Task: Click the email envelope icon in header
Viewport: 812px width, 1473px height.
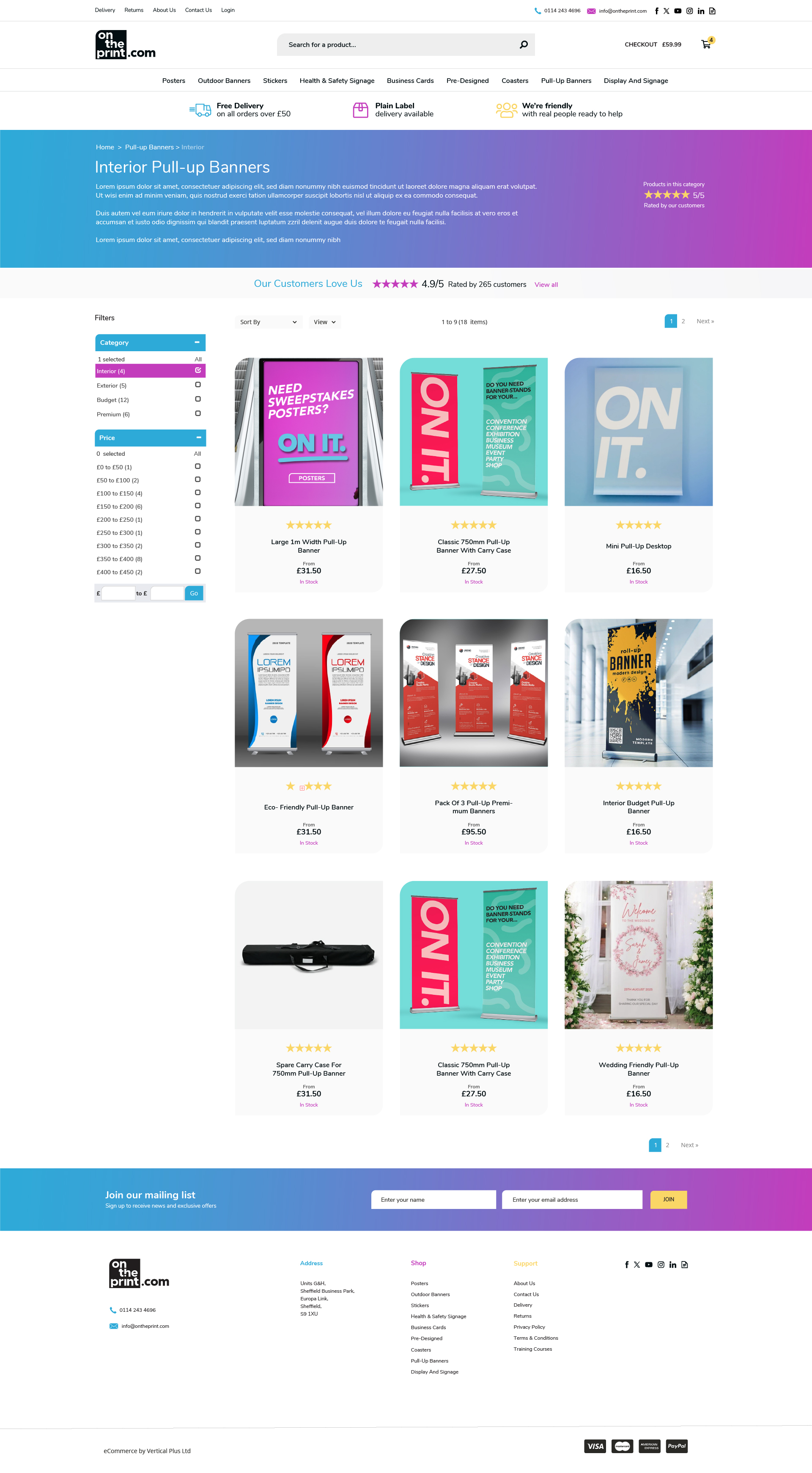Action: tap(591, 11)
